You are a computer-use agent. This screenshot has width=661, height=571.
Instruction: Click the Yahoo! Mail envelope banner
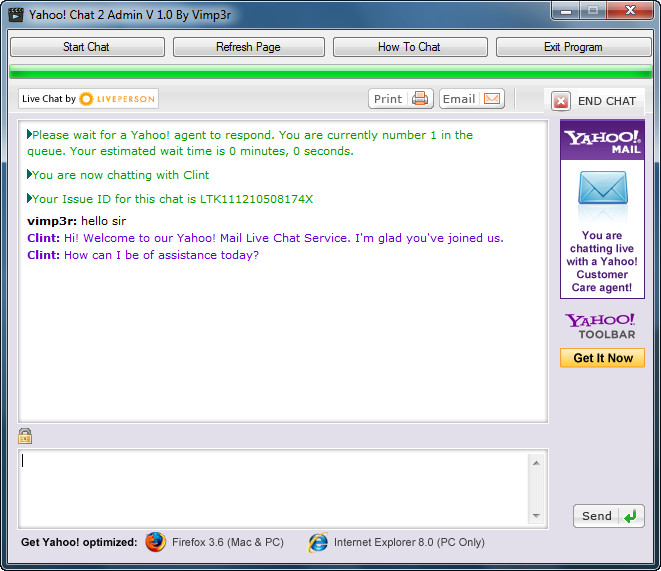[x=602, y=209]
